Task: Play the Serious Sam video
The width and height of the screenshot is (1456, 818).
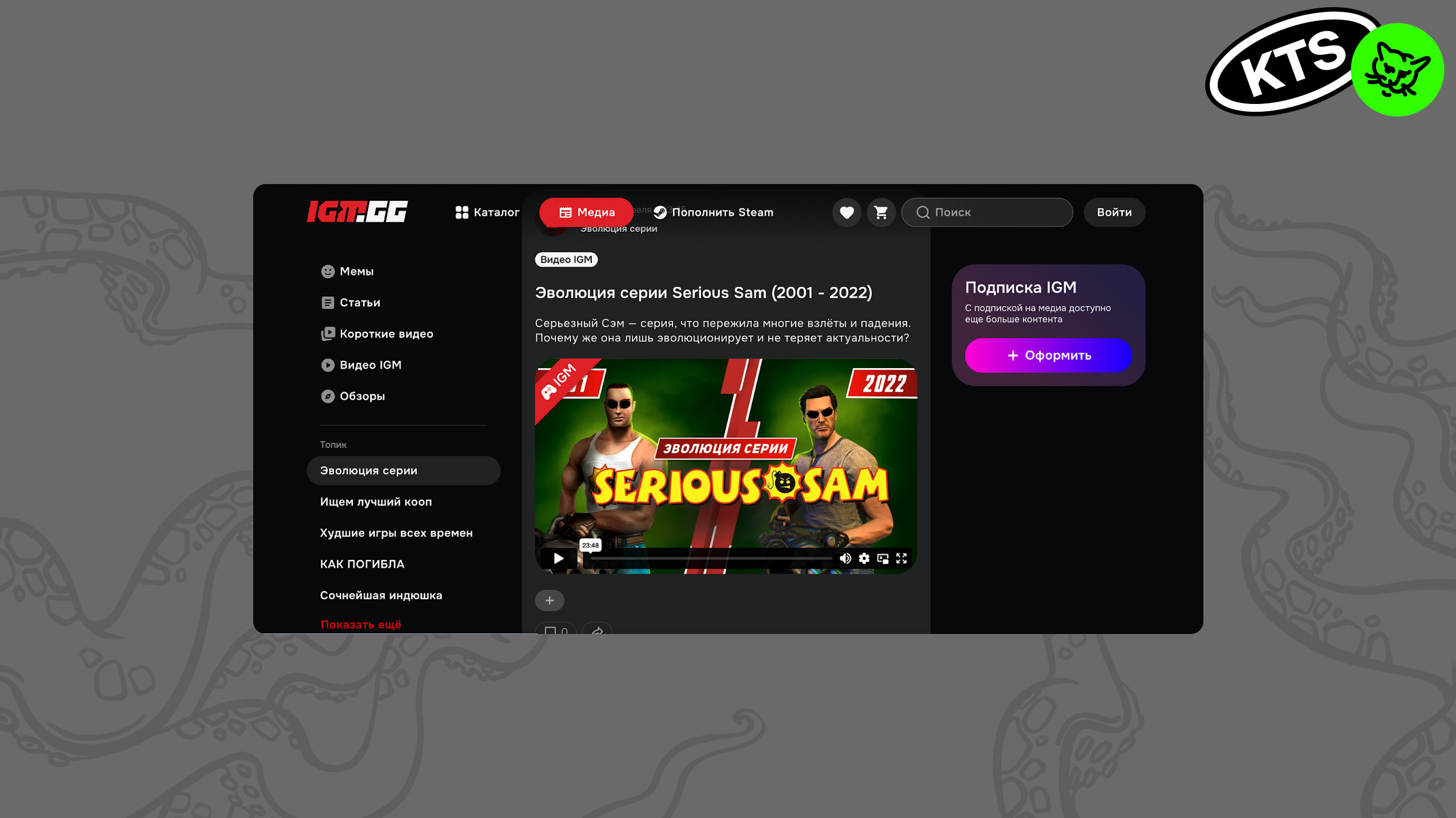Action: click(558, 558)
